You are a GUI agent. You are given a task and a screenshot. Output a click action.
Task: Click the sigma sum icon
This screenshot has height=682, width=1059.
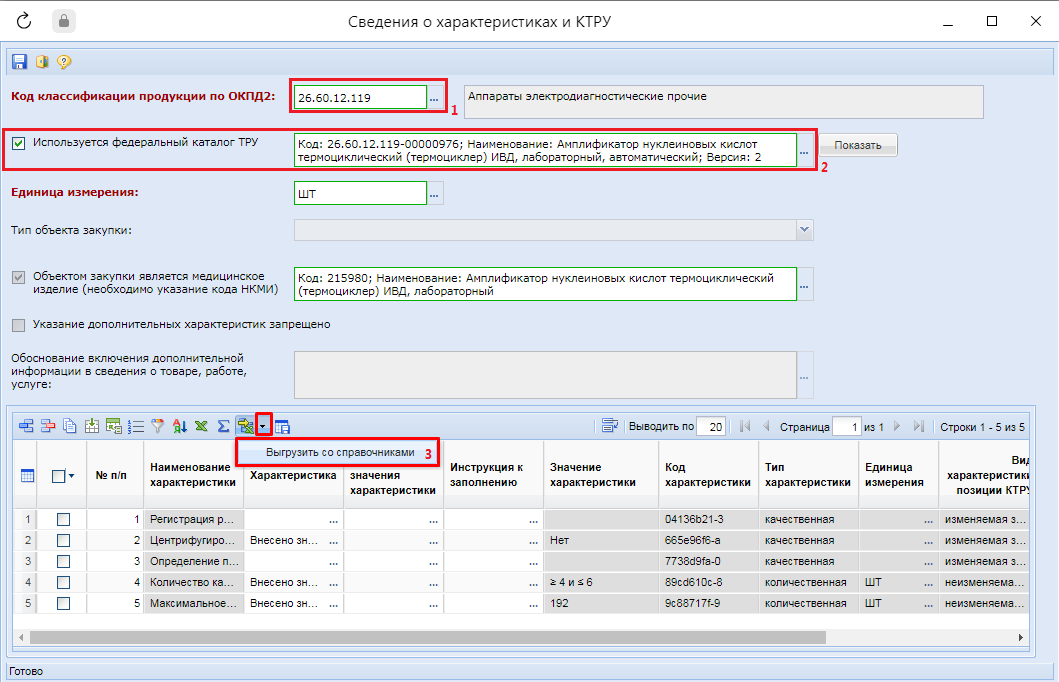[223, 427]
